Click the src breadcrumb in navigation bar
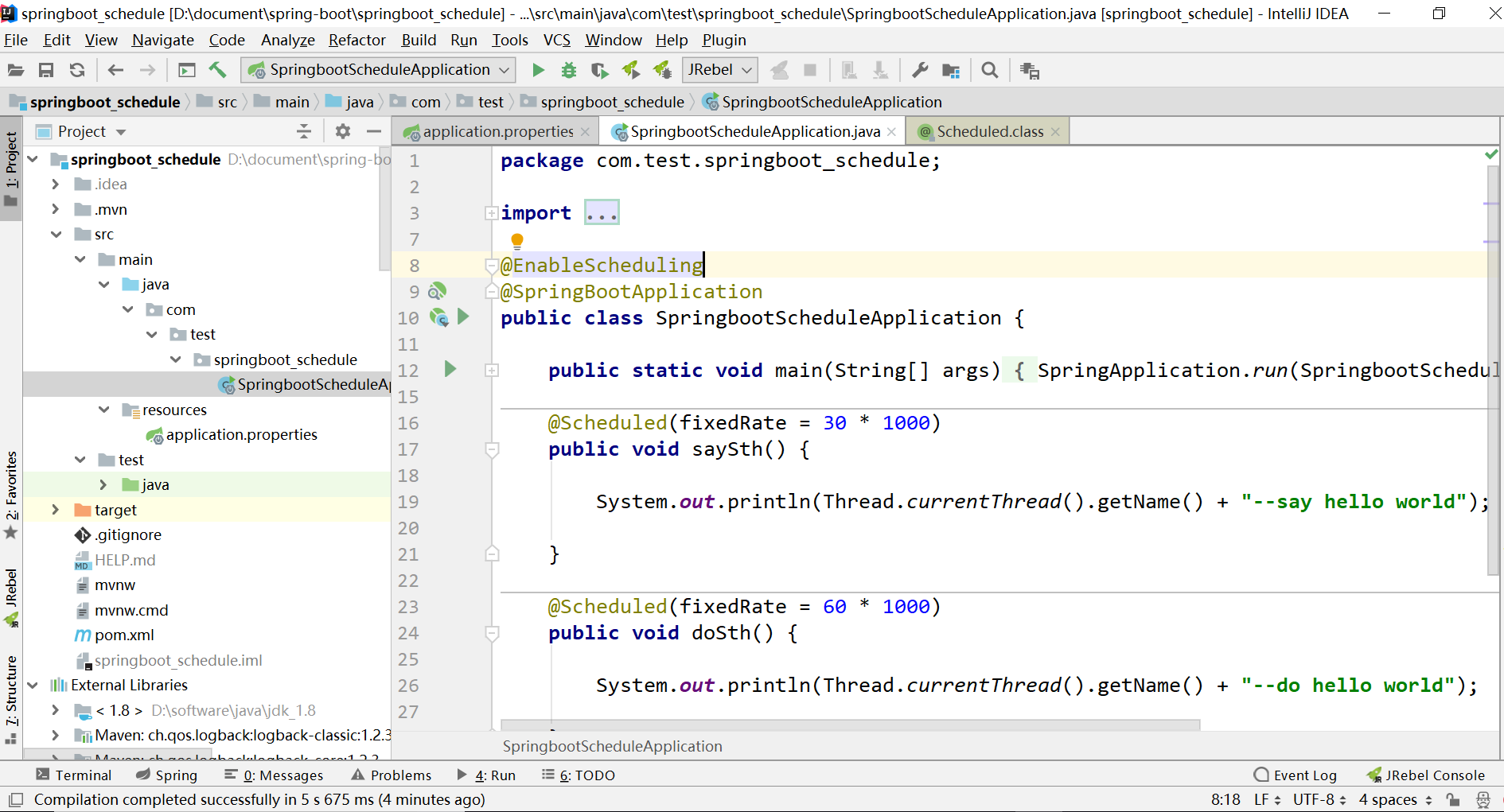Screen dimensions: 1504x812 click(218, 102)
